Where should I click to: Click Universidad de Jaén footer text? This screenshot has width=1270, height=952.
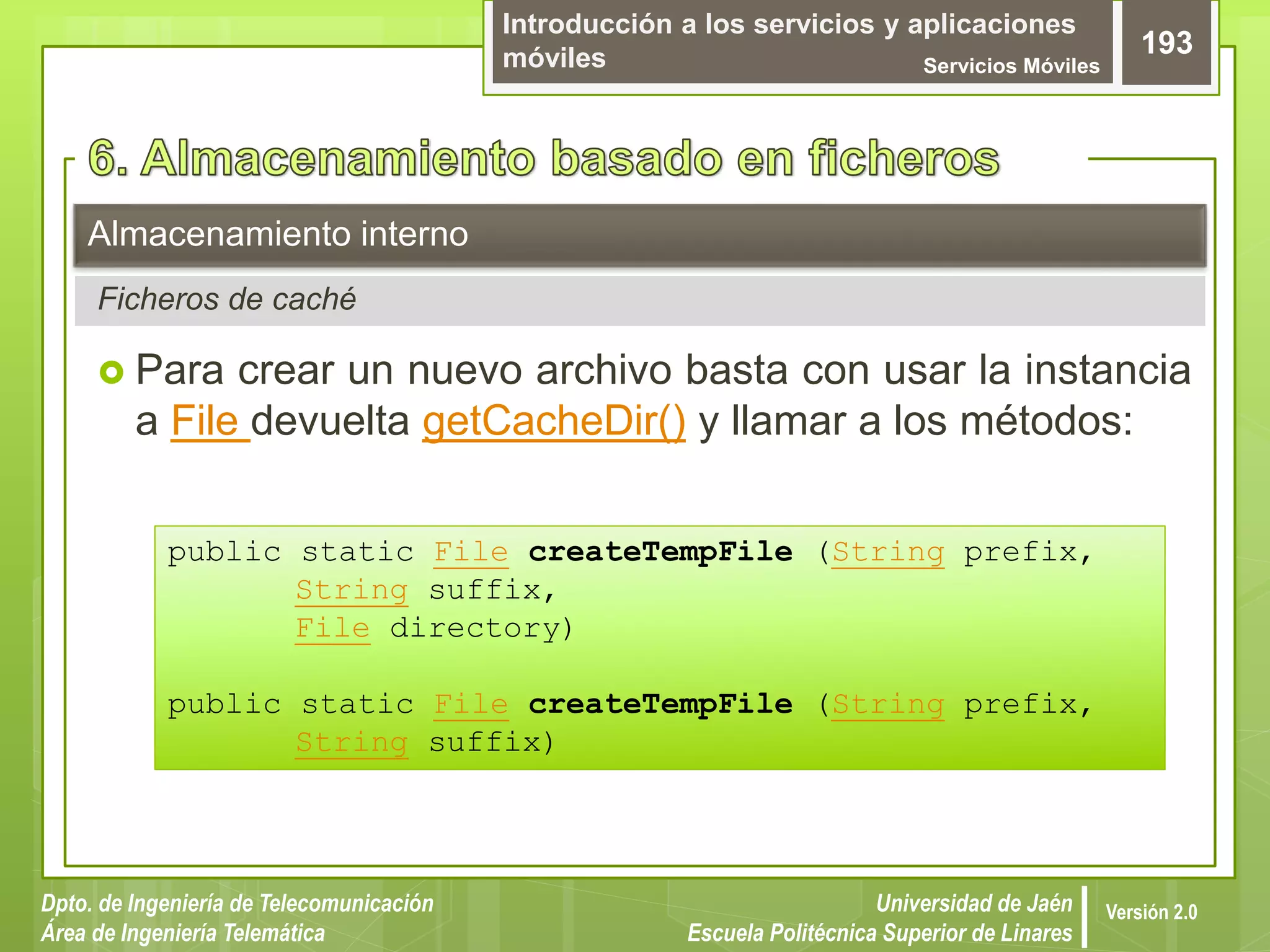pyautogui.click(x=974, y=904)
